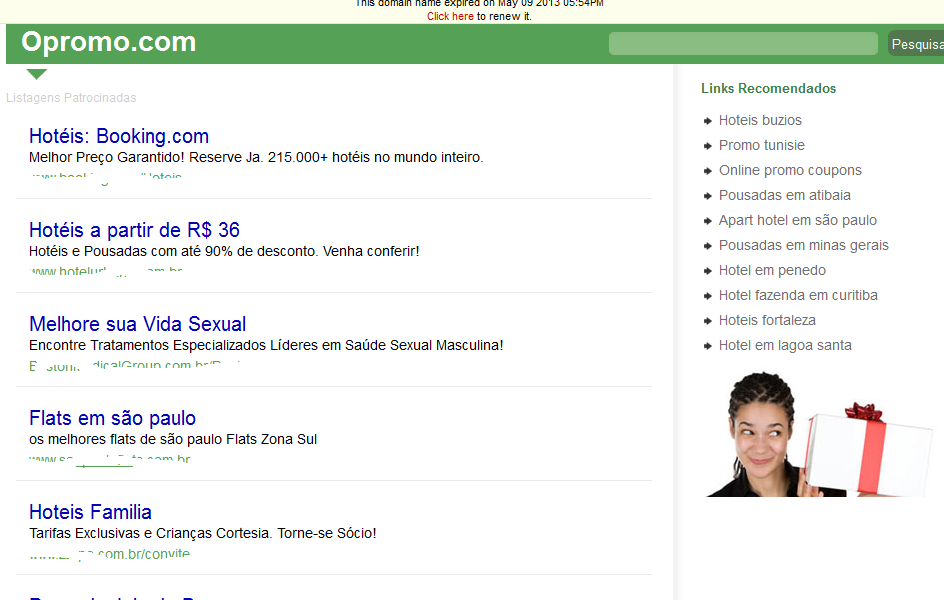944x600 pixels.
Task: Open 'Hotel em lagoa santa' link
Action: tap(785, 345)
